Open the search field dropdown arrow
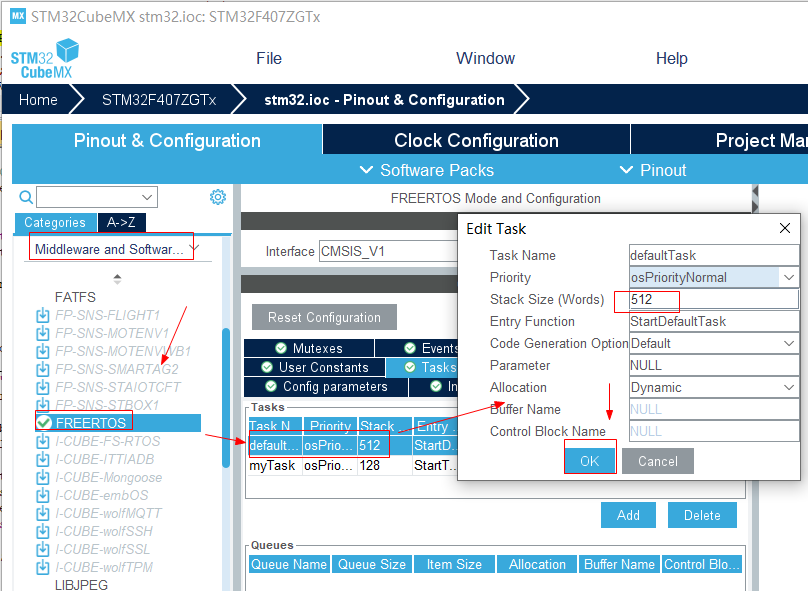Viewport: 808px width, 591px height. coord(147,197)
